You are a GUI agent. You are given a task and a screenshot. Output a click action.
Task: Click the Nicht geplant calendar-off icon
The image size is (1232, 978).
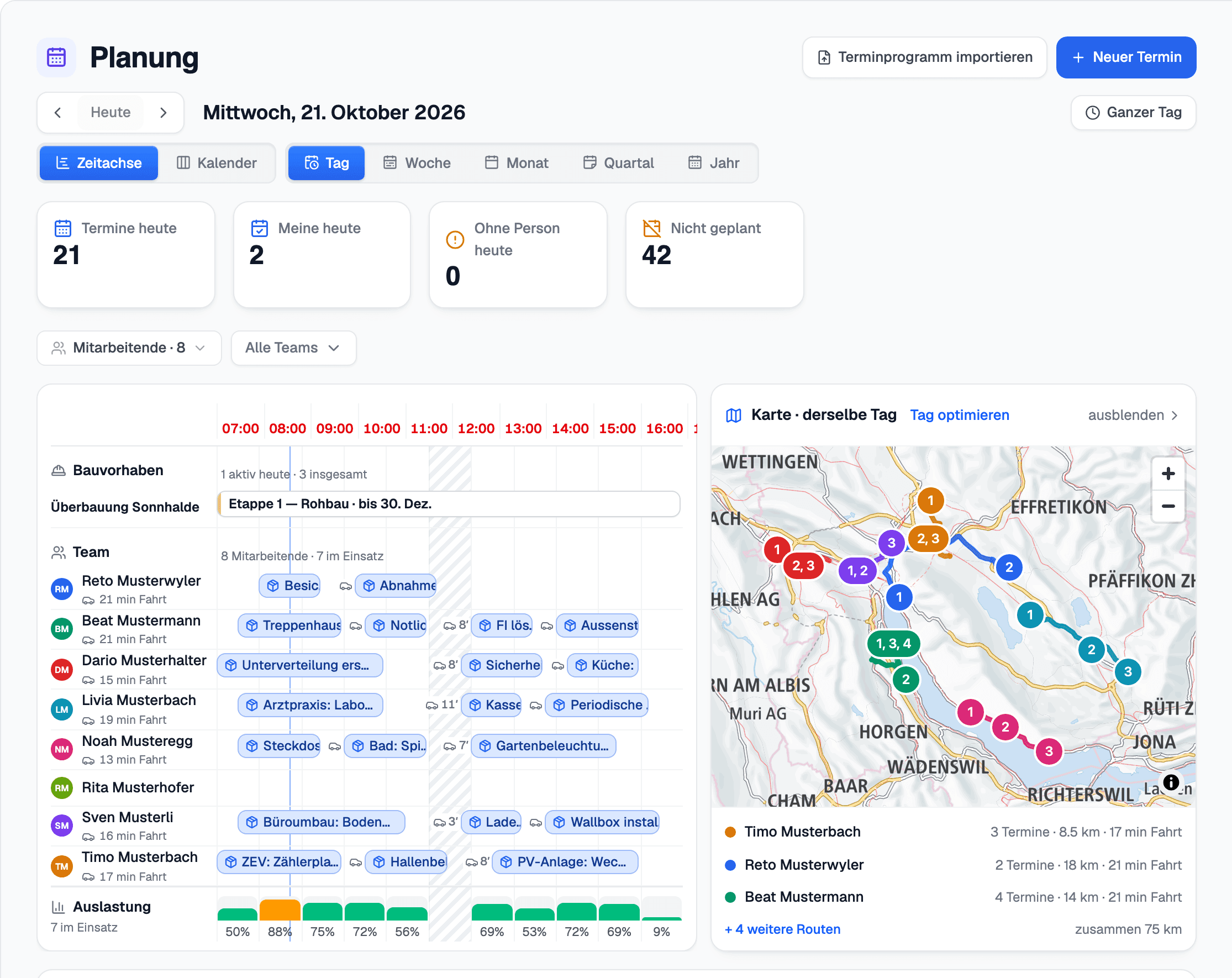click(652, 228)
